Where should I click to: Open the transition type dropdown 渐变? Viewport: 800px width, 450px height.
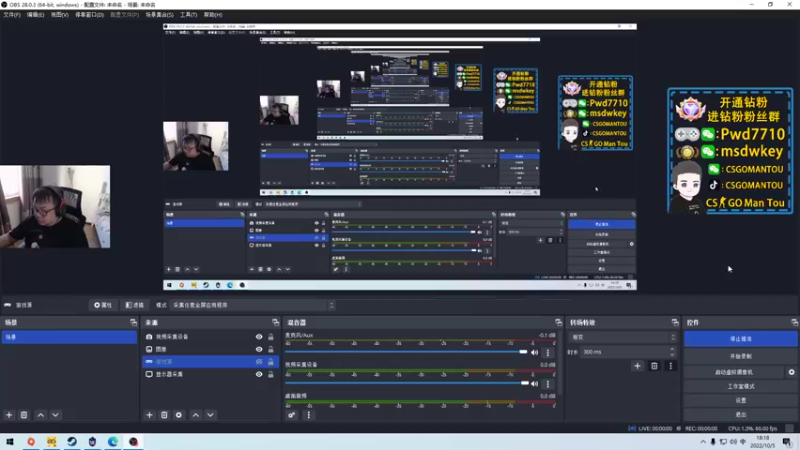623,337
